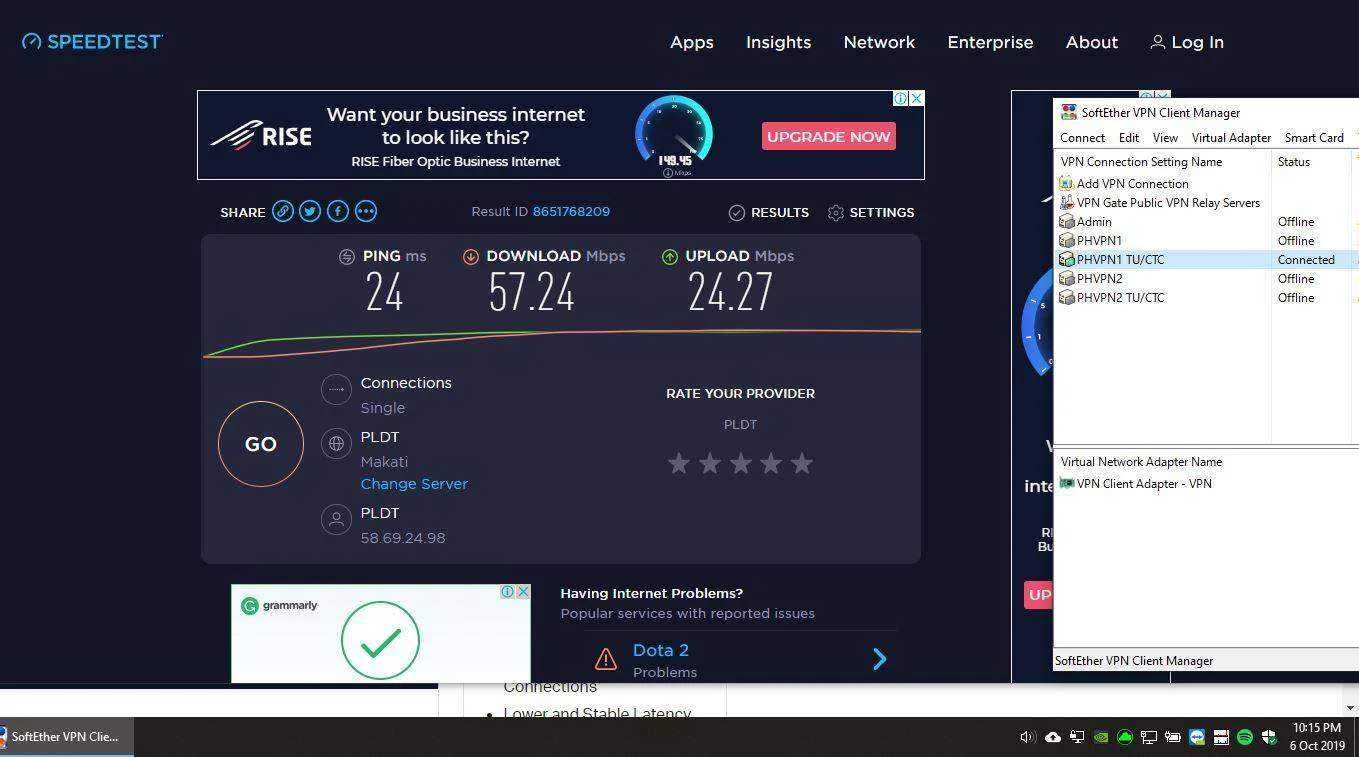Open the Network menu

879,42
